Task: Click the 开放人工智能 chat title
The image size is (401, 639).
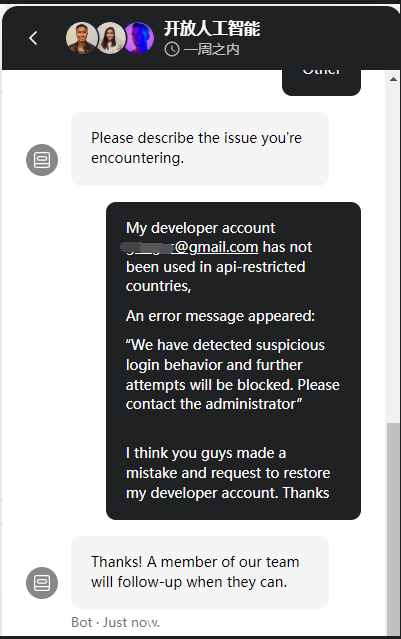Action: 212,29
